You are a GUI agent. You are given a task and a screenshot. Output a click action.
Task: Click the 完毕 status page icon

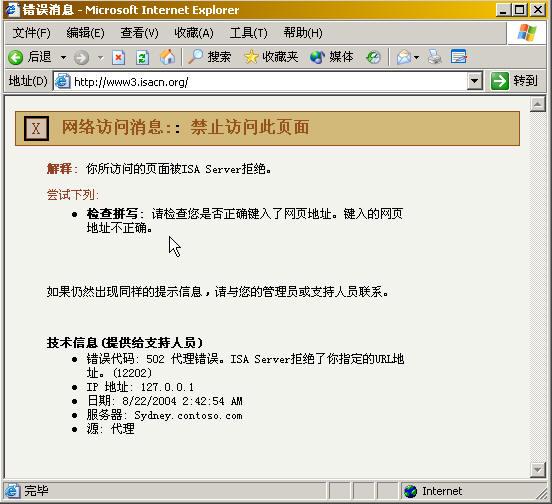pos(12,491)
